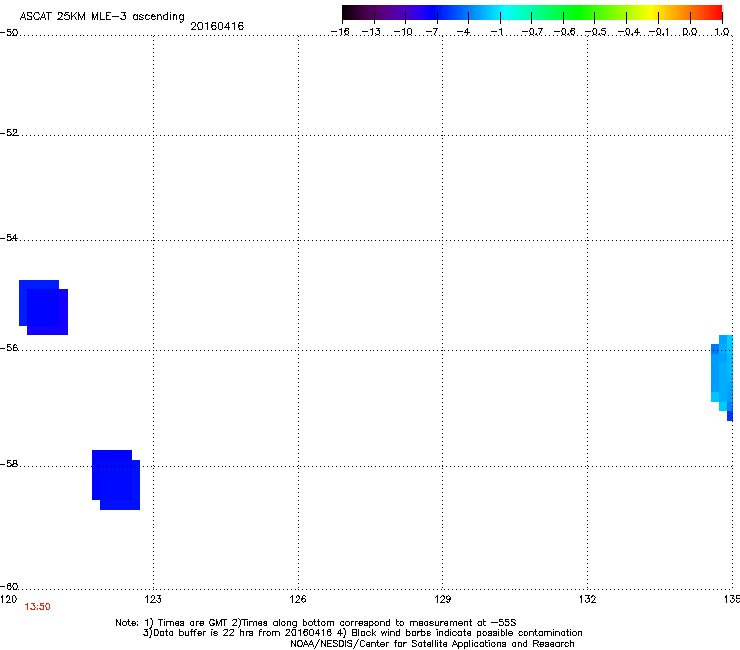This screenshot has height=650, width=740.
Task: Select the date stamp "20160416" under the title
Action: pos(217,26)
